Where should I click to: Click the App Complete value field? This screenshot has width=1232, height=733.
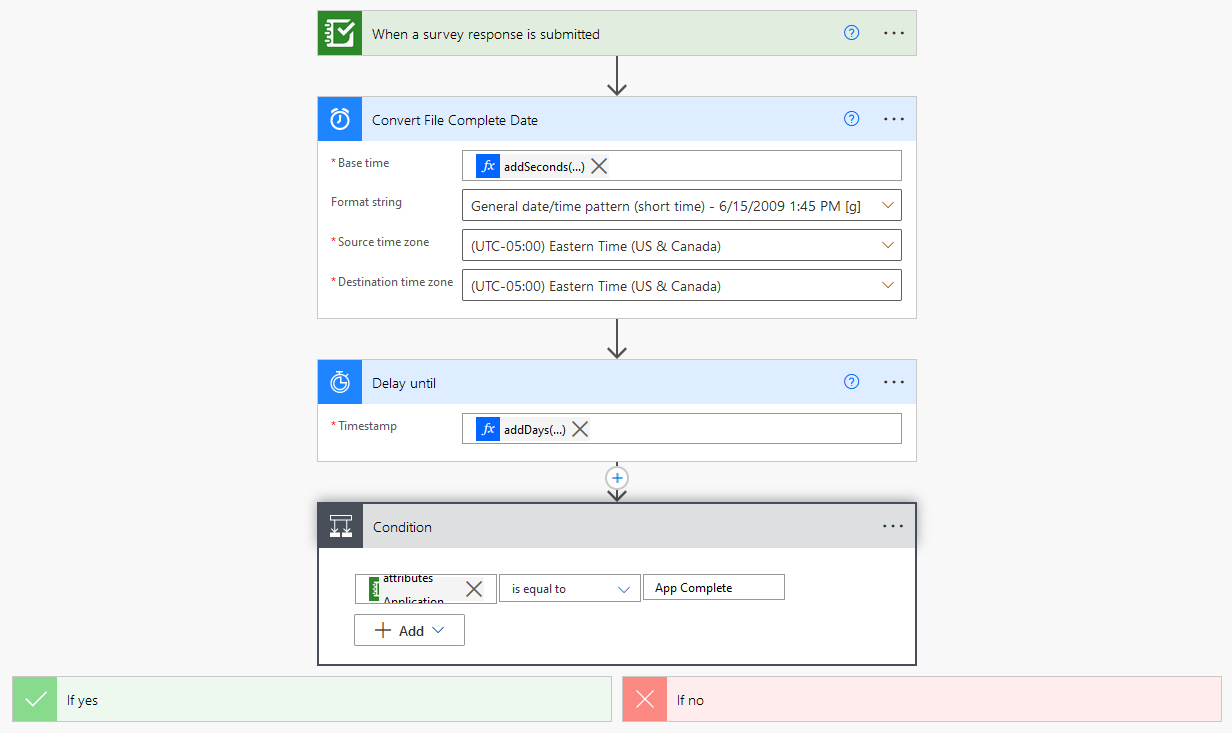click(713, 588)
